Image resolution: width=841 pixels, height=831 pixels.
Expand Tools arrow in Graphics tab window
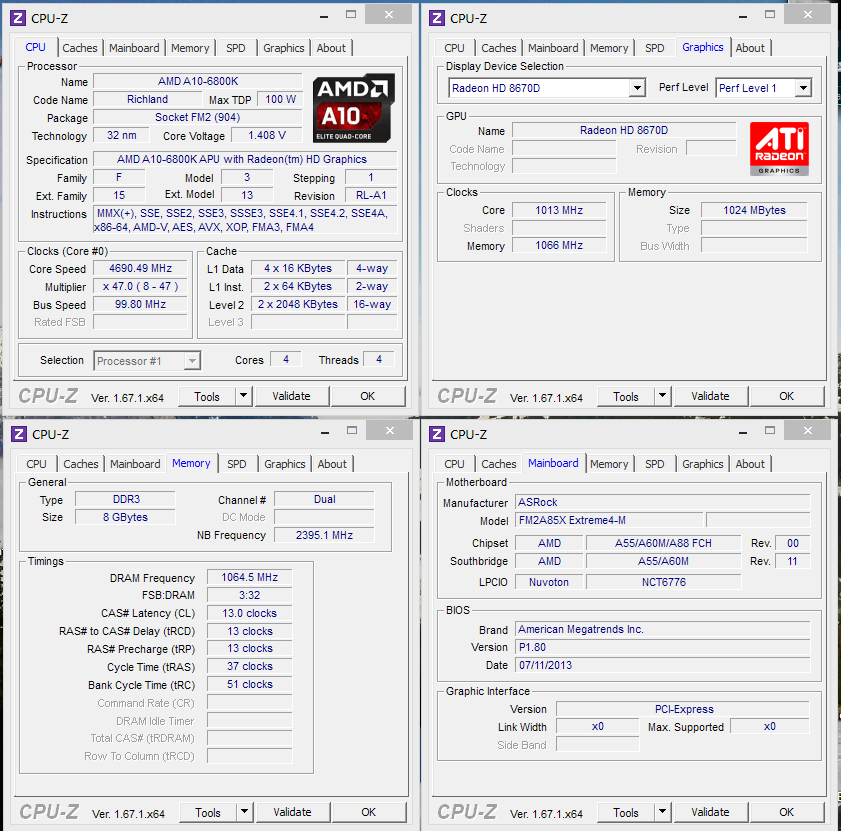[x=662, y=396]
